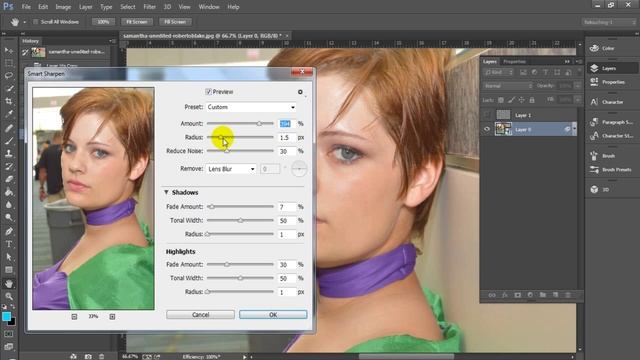Screen dimensions: 640x360
Task: Zoom out the Smart Sharpen preview
Action: tap(74, 316)
